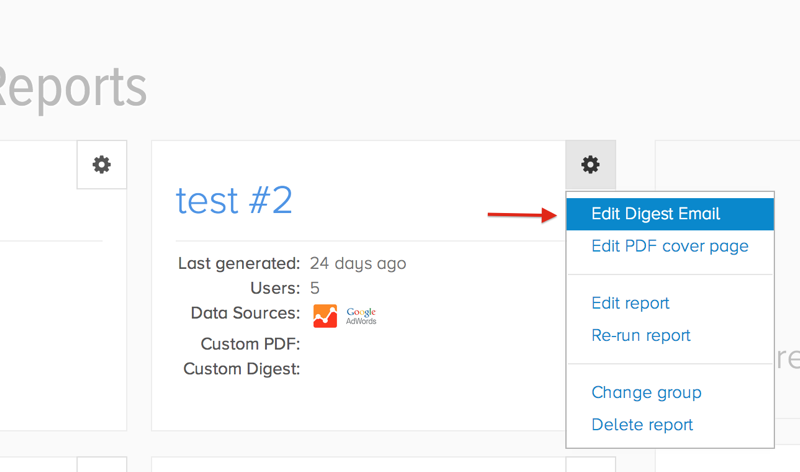Click the users count value 5
The height and width of the screenshot is (472, 800).
coord(315,289)
